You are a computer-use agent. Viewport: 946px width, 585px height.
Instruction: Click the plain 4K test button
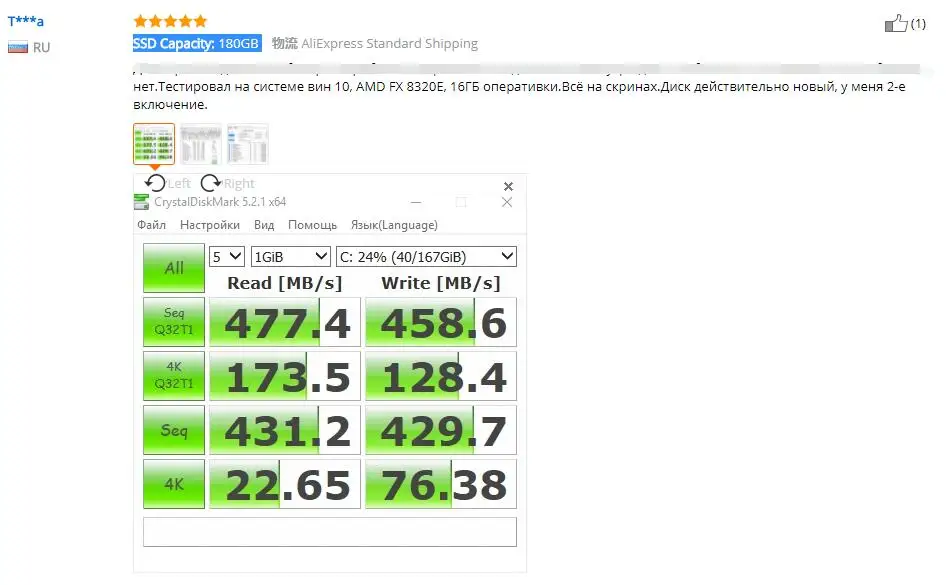[174, 484]
